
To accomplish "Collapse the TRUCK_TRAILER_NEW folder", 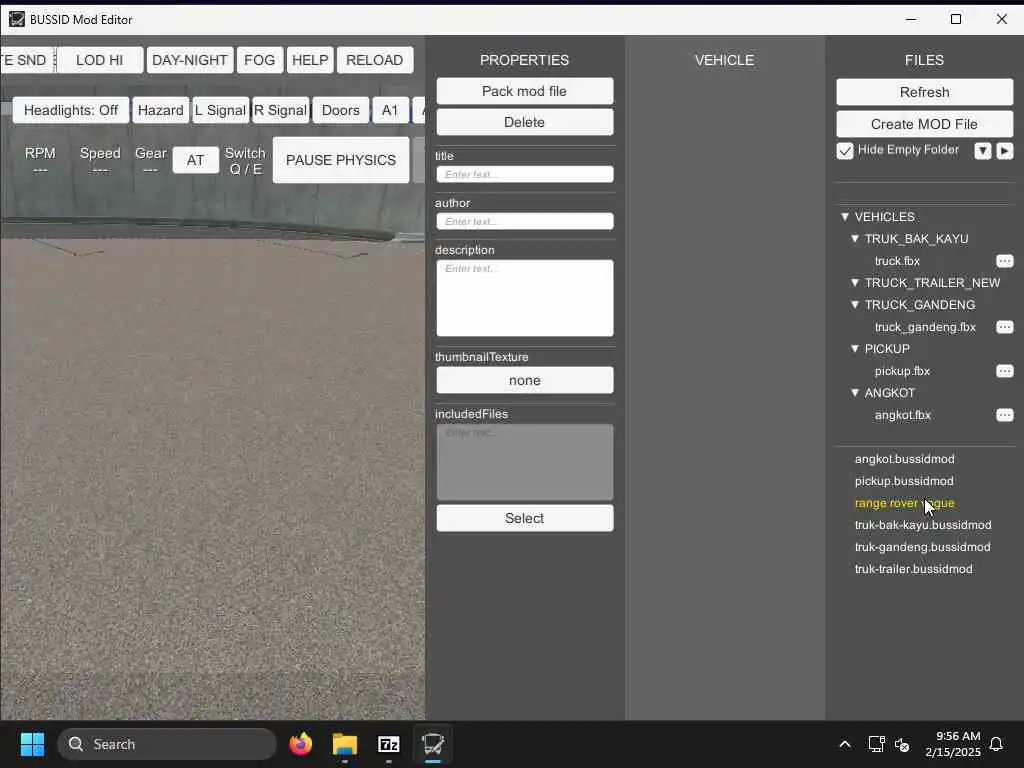I will [855, 283].
